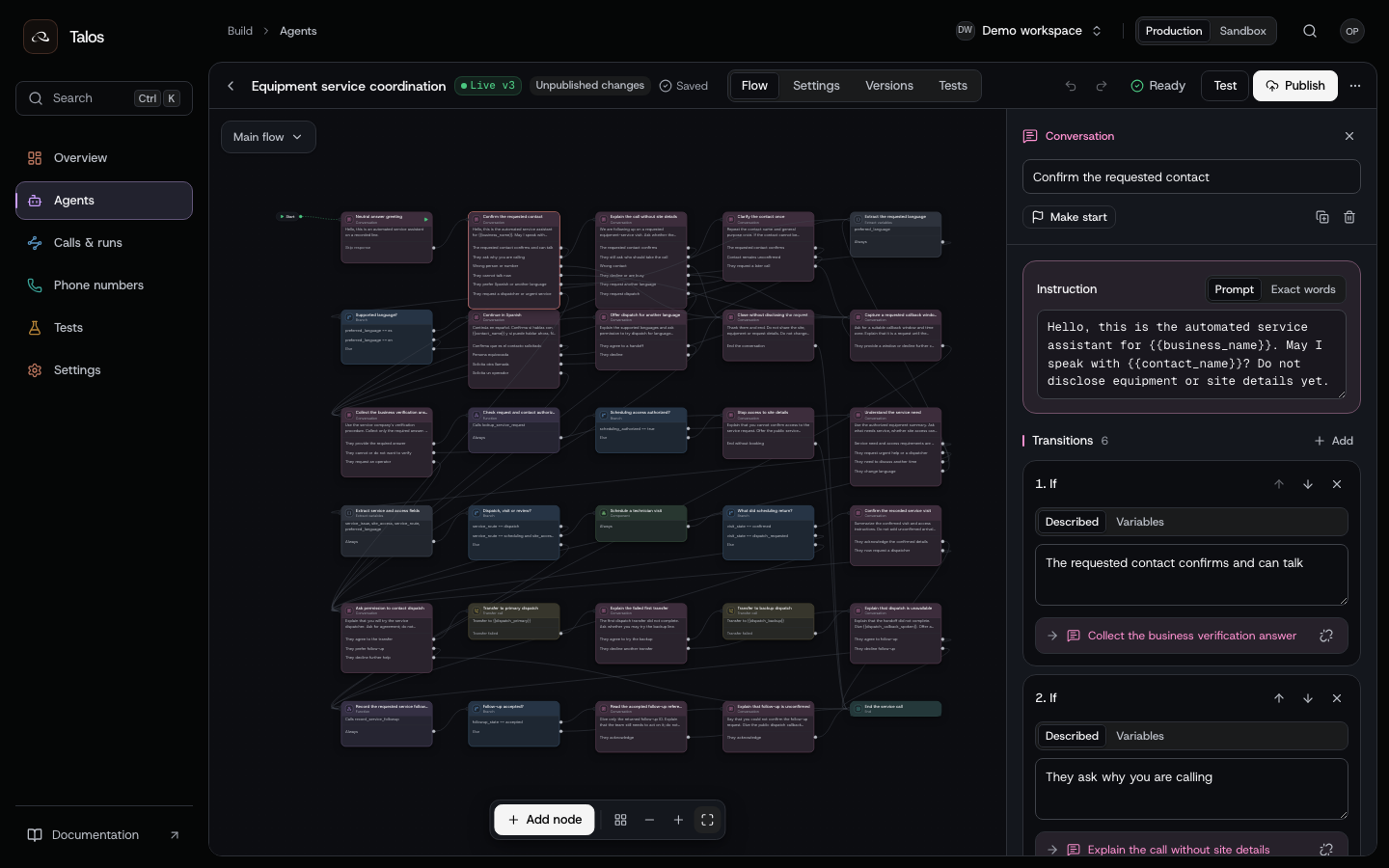Select Prompt instruction mode

[1234, 289]
